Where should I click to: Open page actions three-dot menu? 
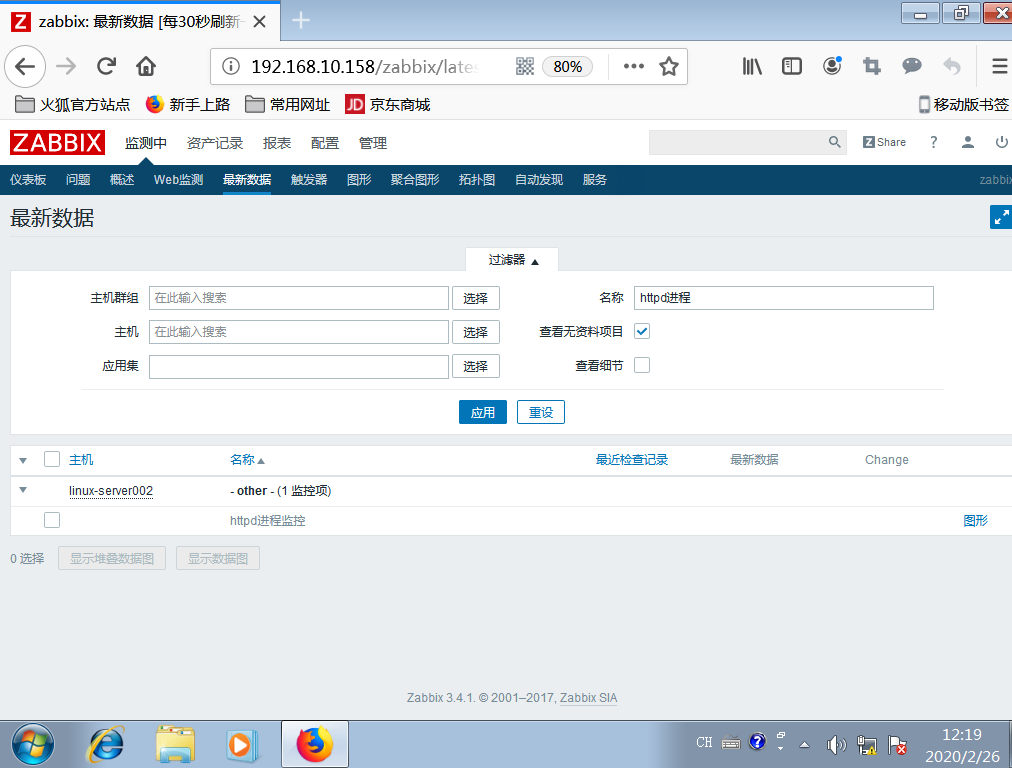(x=633, y=66)
